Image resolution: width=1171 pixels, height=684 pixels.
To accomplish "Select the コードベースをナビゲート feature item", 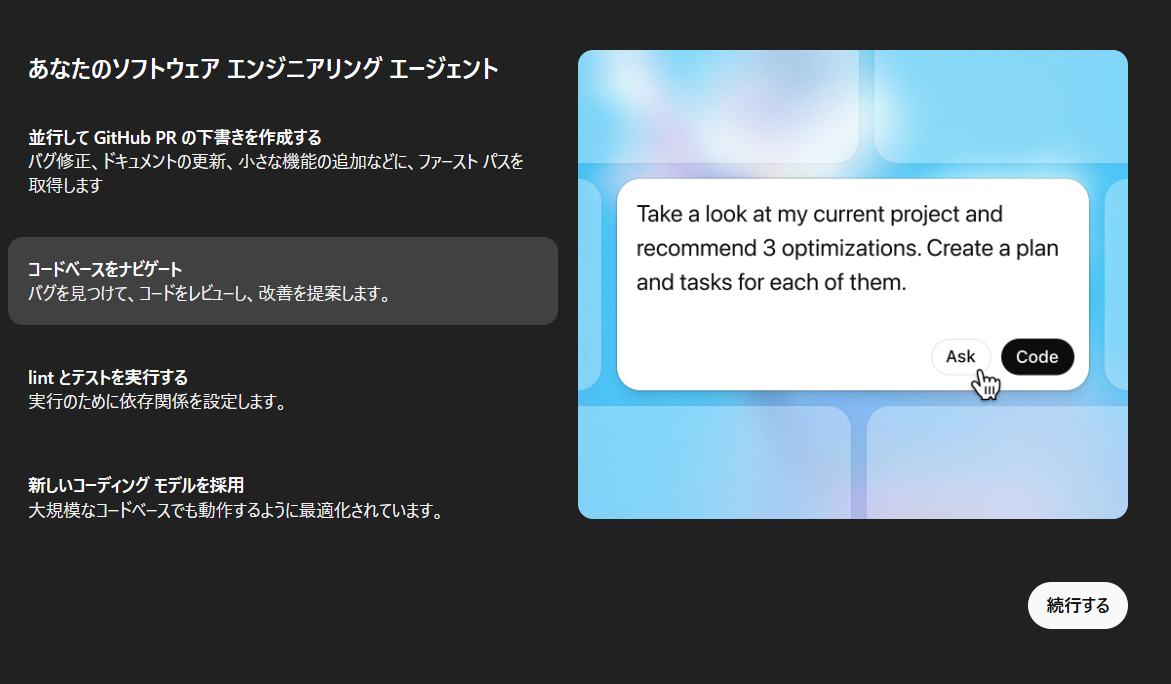I will (283, 281).
